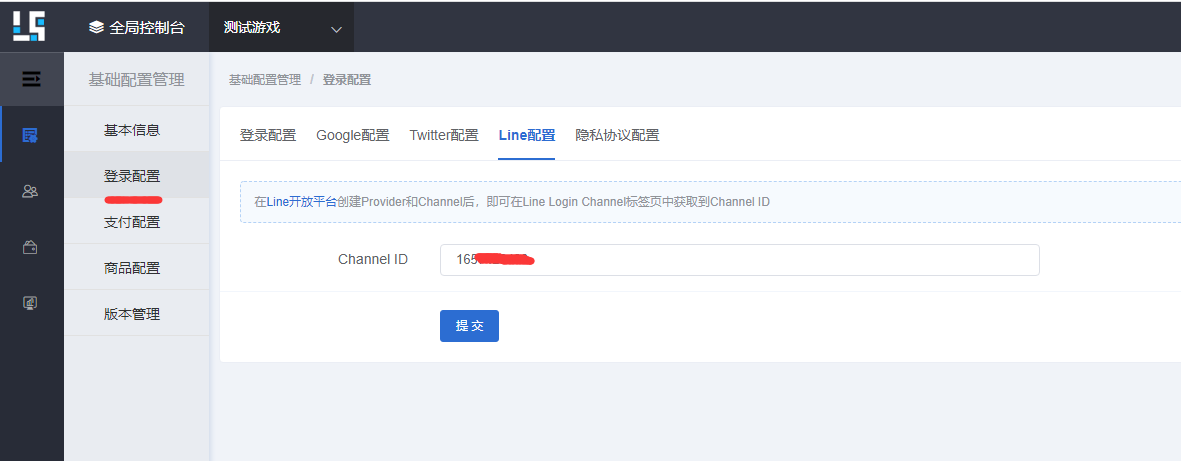Click 基础配置管理 in the breadcrumb

pyautogui.click(x=265, y=80)
